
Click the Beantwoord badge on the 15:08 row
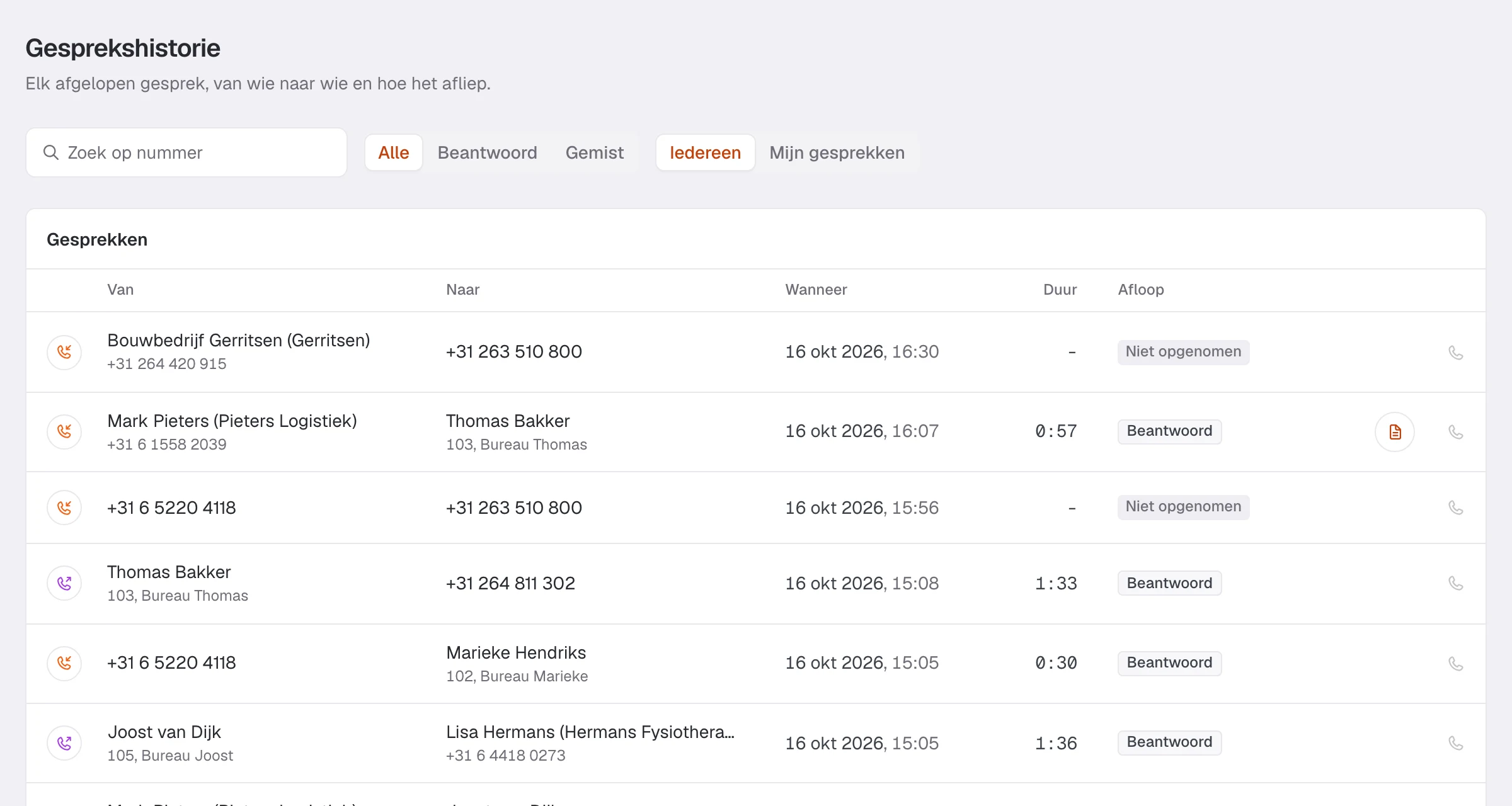1169,583
